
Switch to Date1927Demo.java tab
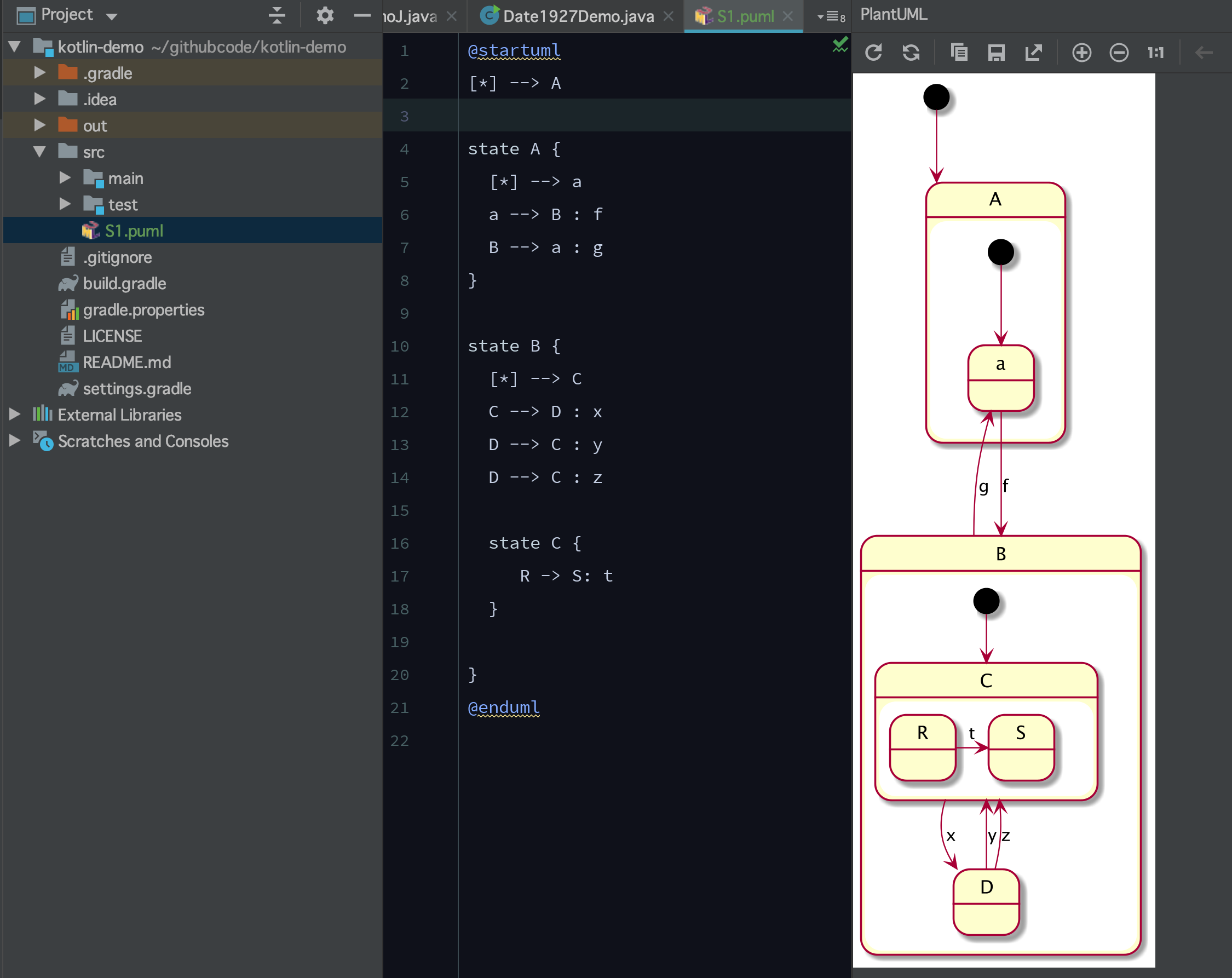click(x=577, y=16)
